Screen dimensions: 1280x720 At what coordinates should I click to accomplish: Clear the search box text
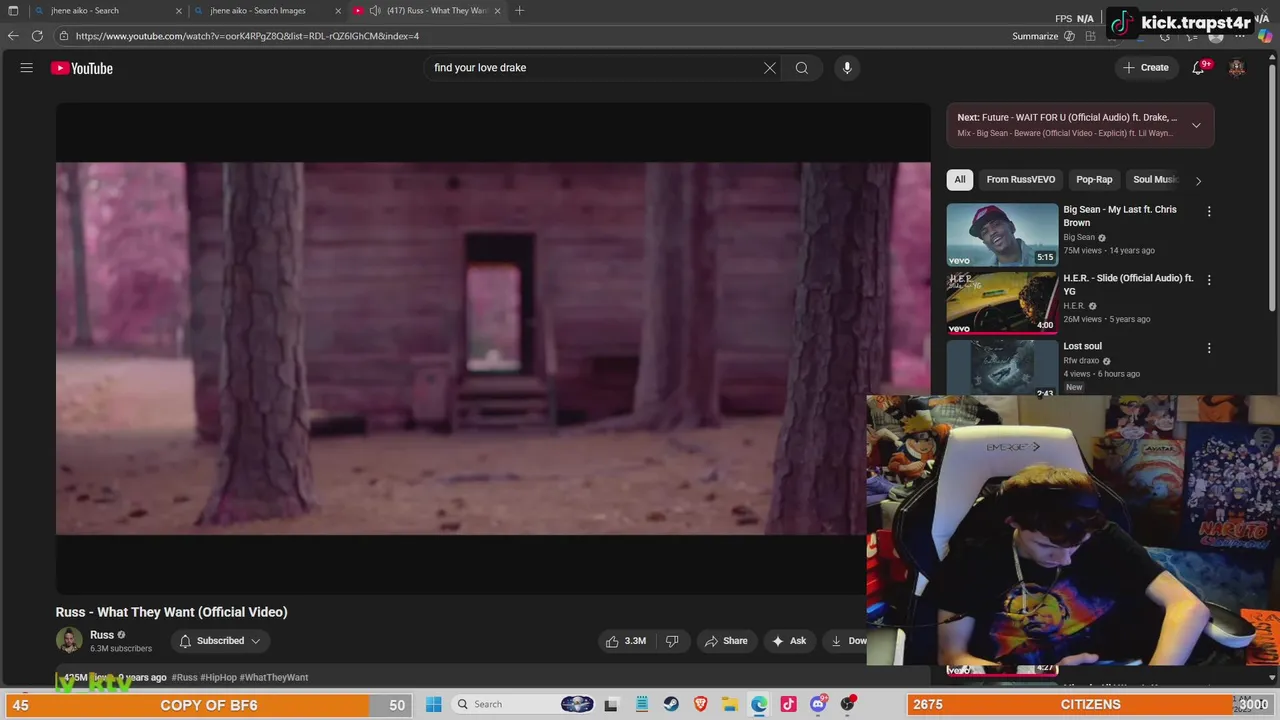coord(770,68)
